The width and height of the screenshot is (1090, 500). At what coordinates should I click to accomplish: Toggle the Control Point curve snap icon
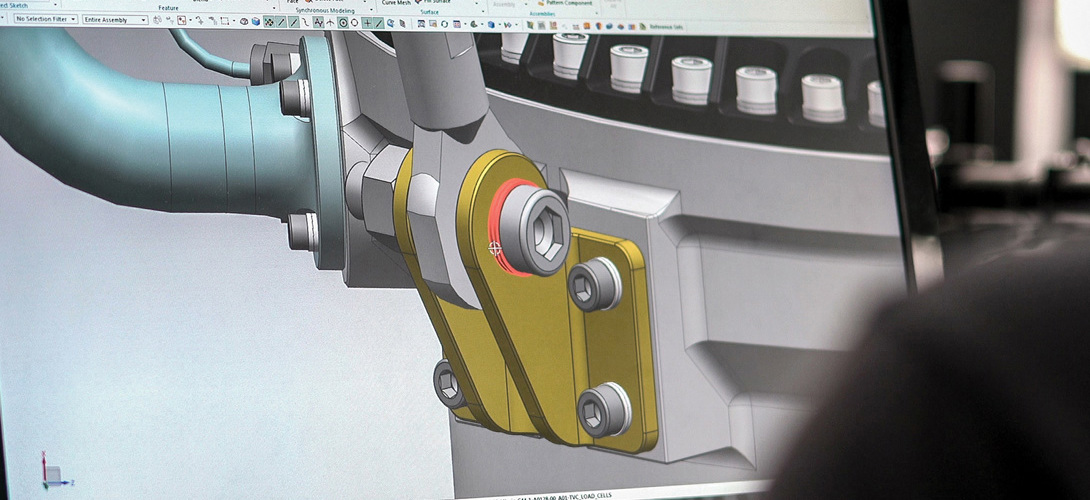point(306,22)
